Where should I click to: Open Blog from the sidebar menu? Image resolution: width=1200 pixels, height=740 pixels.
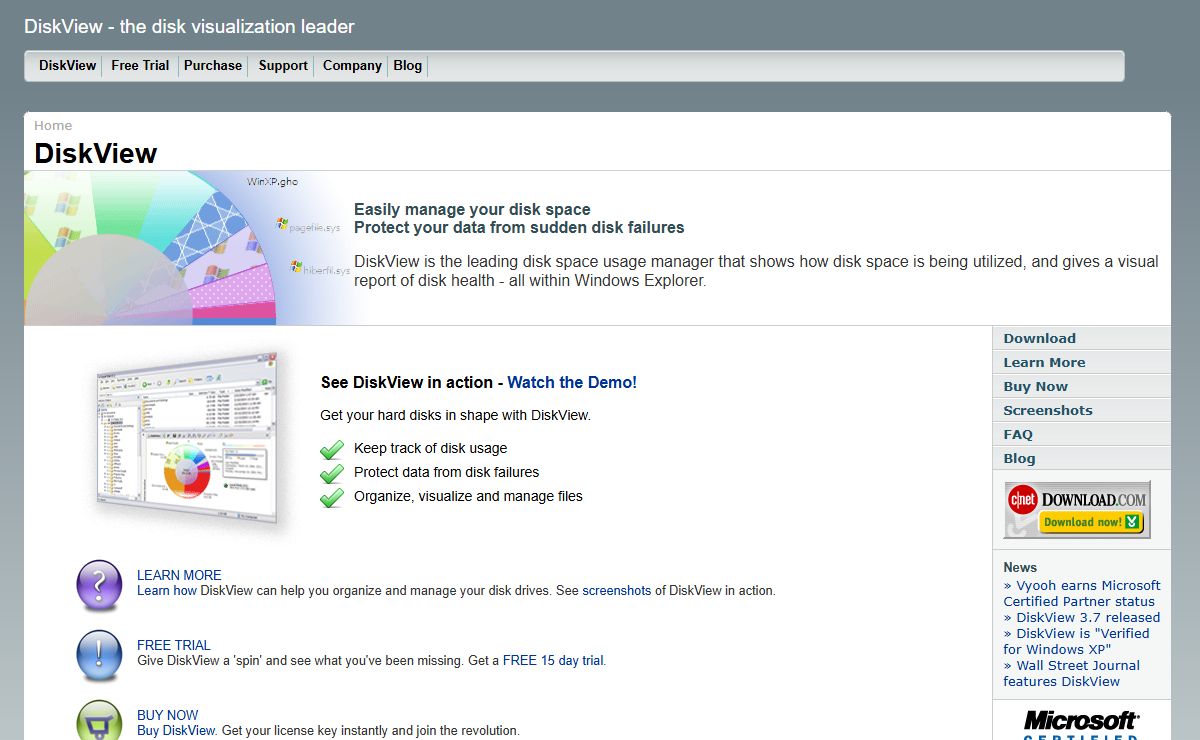pyautogui.click(x=1081, y=458)
